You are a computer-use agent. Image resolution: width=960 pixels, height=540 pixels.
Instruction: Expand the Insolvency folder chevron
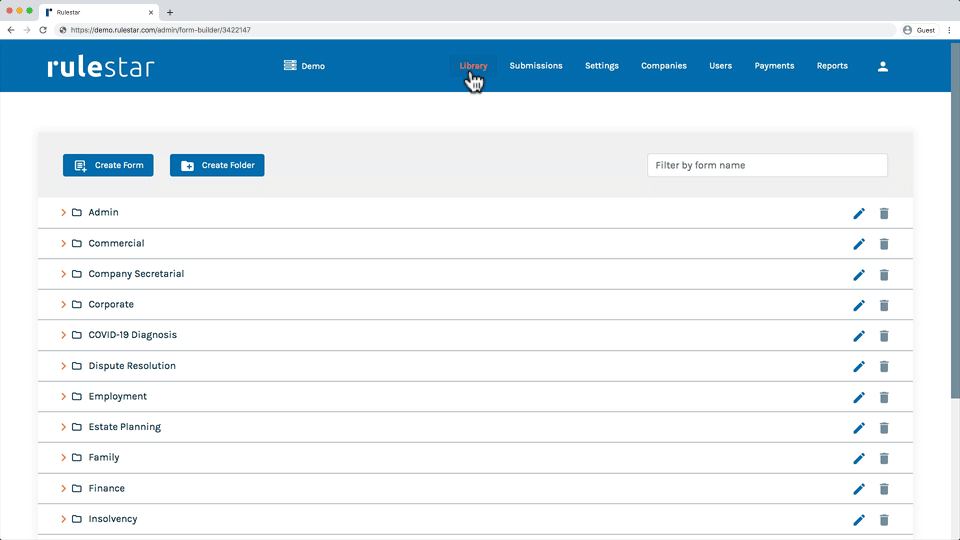[63, 519]
